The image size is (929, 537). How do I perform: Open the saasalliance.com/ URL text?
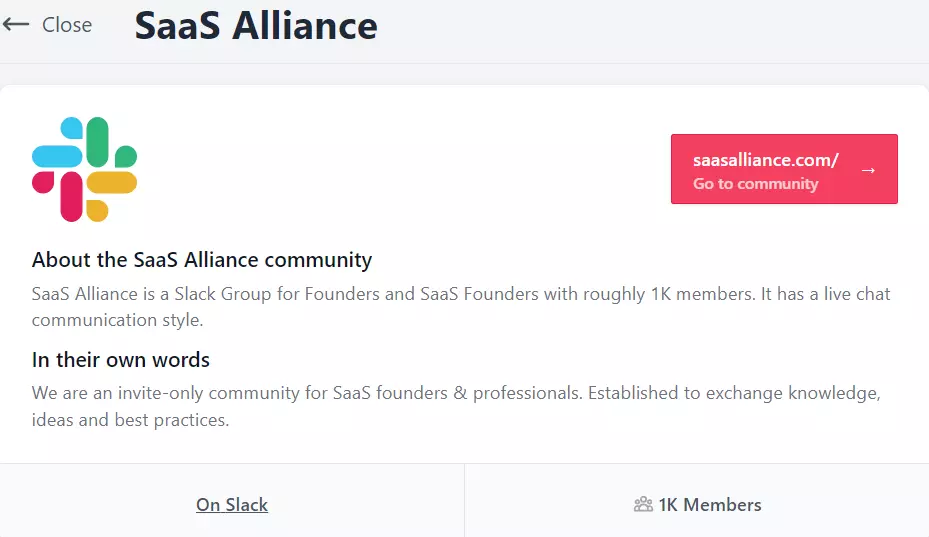point(765,160)
